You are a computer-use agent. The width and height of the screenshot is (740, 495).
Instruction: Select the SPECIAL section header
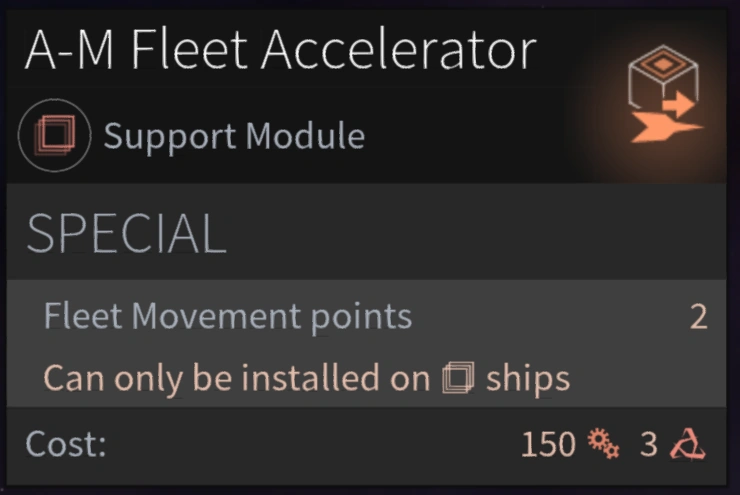[x=126, y=234]
